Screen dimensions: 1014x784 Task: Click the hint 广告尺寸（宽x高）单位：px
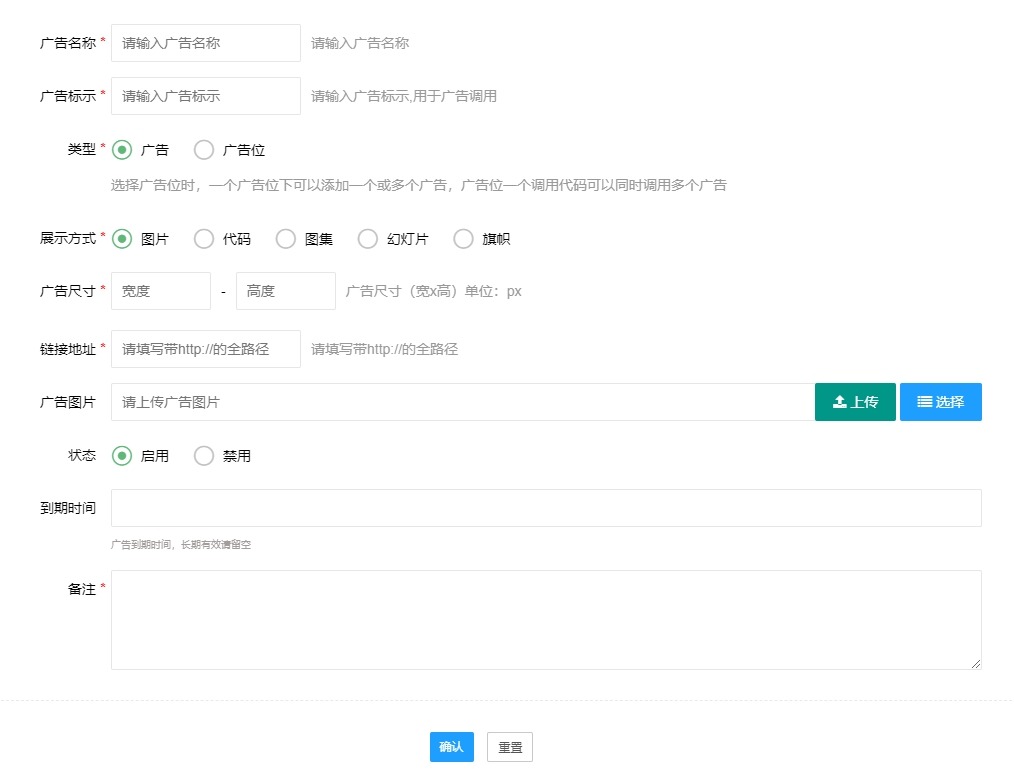pos(433,291)
